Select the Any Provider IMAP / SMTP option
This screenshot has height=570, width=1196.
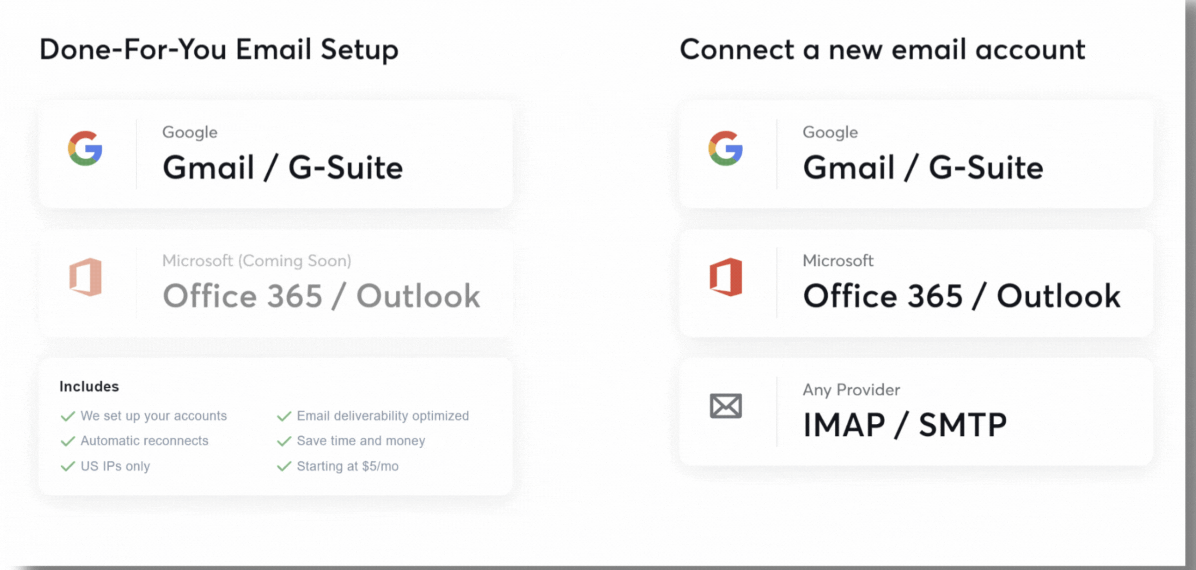[916, 412]
